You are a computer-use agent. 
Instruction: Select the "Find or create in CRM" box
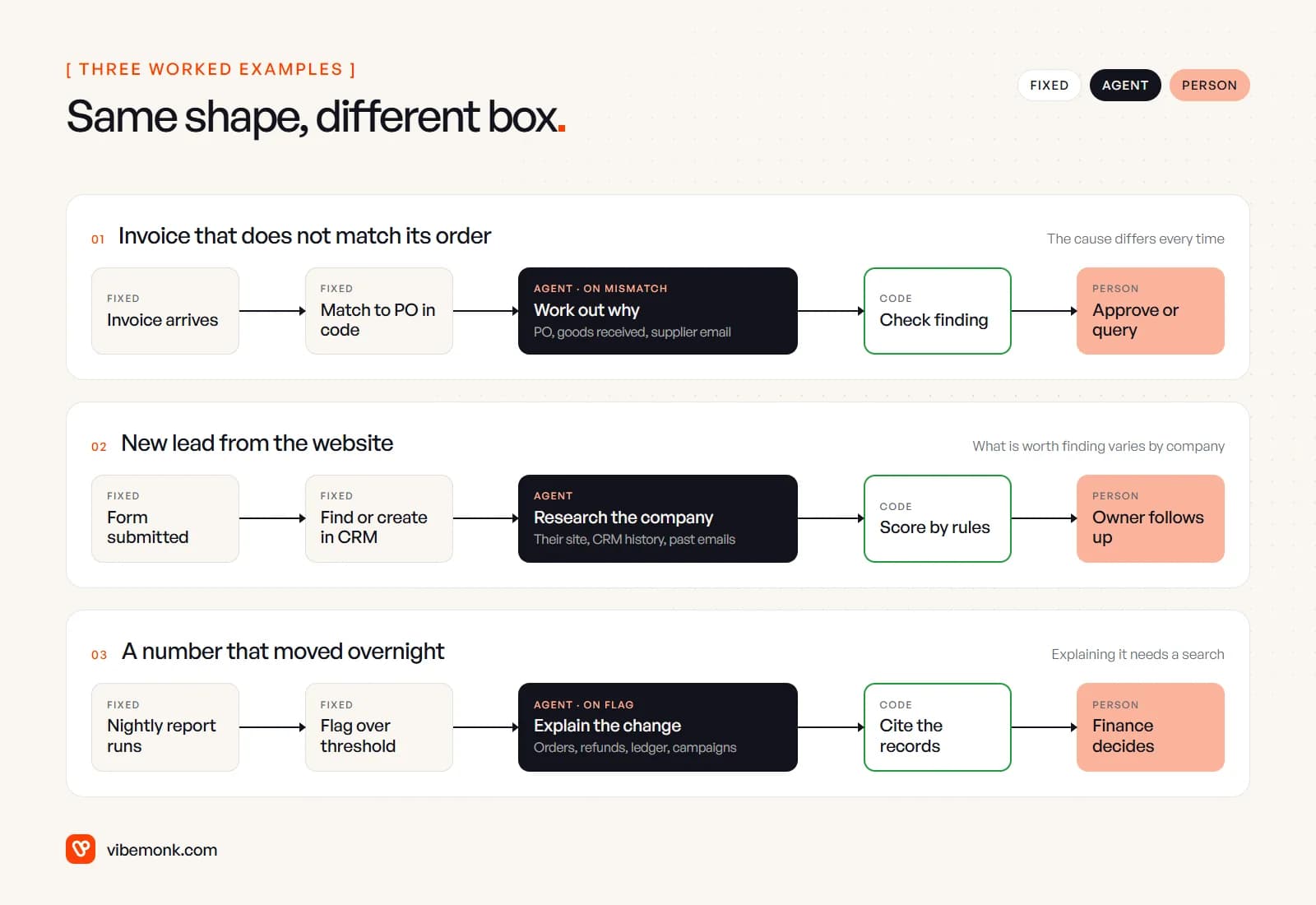pos(379,519)
